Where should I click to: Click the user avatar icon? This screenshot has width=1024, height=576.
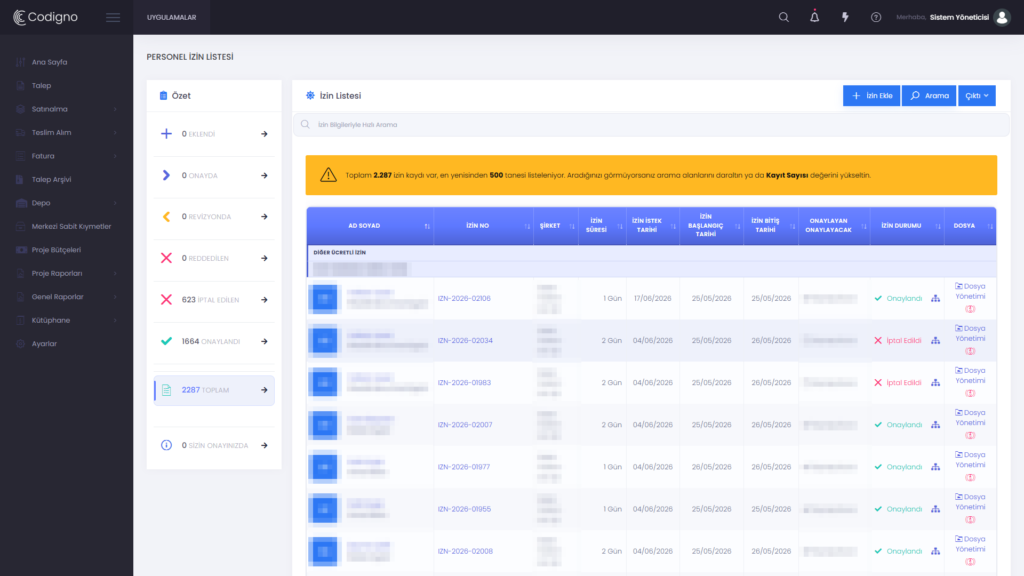click(x=1002, y=18)
